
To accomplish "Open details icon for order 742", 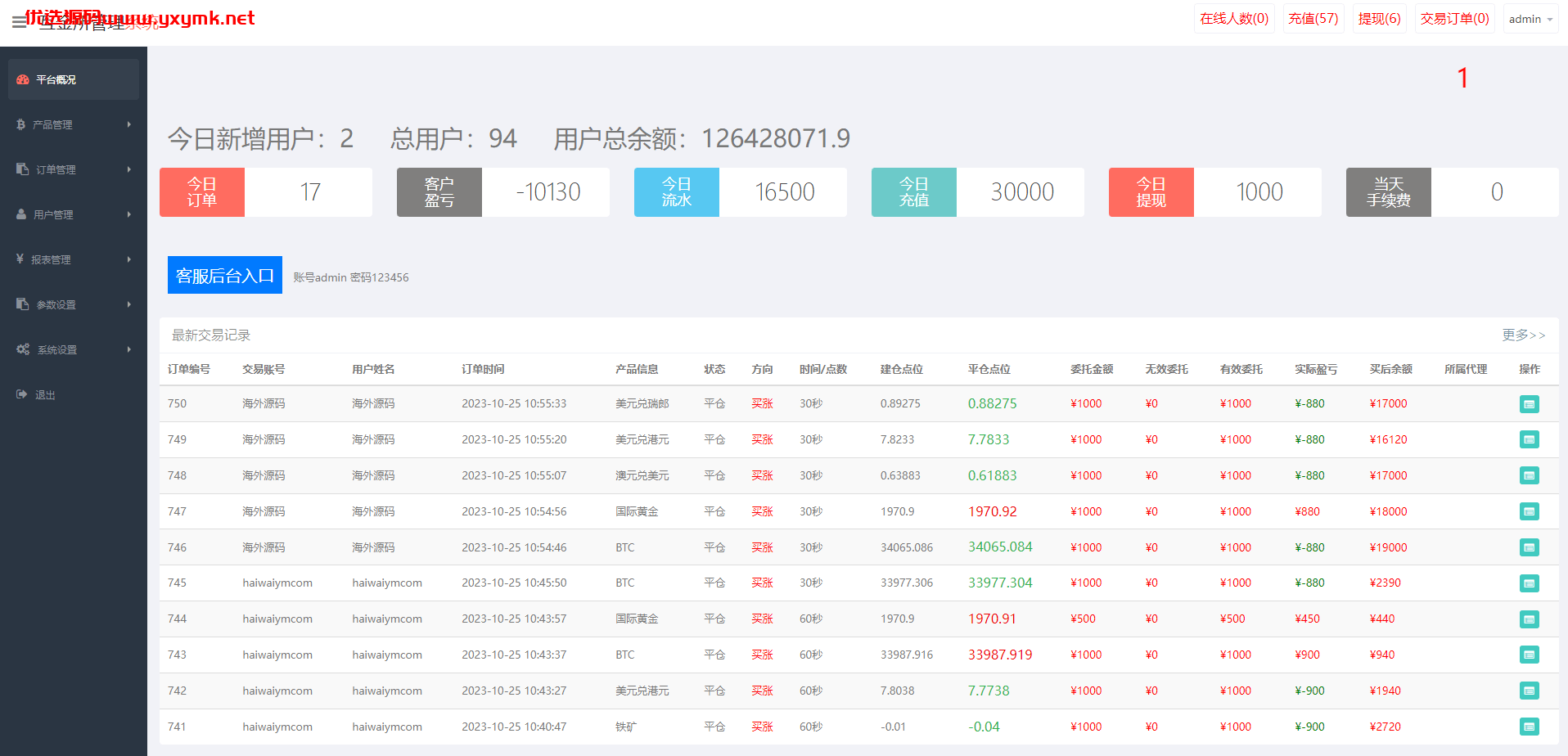I will click(1529, 691).
